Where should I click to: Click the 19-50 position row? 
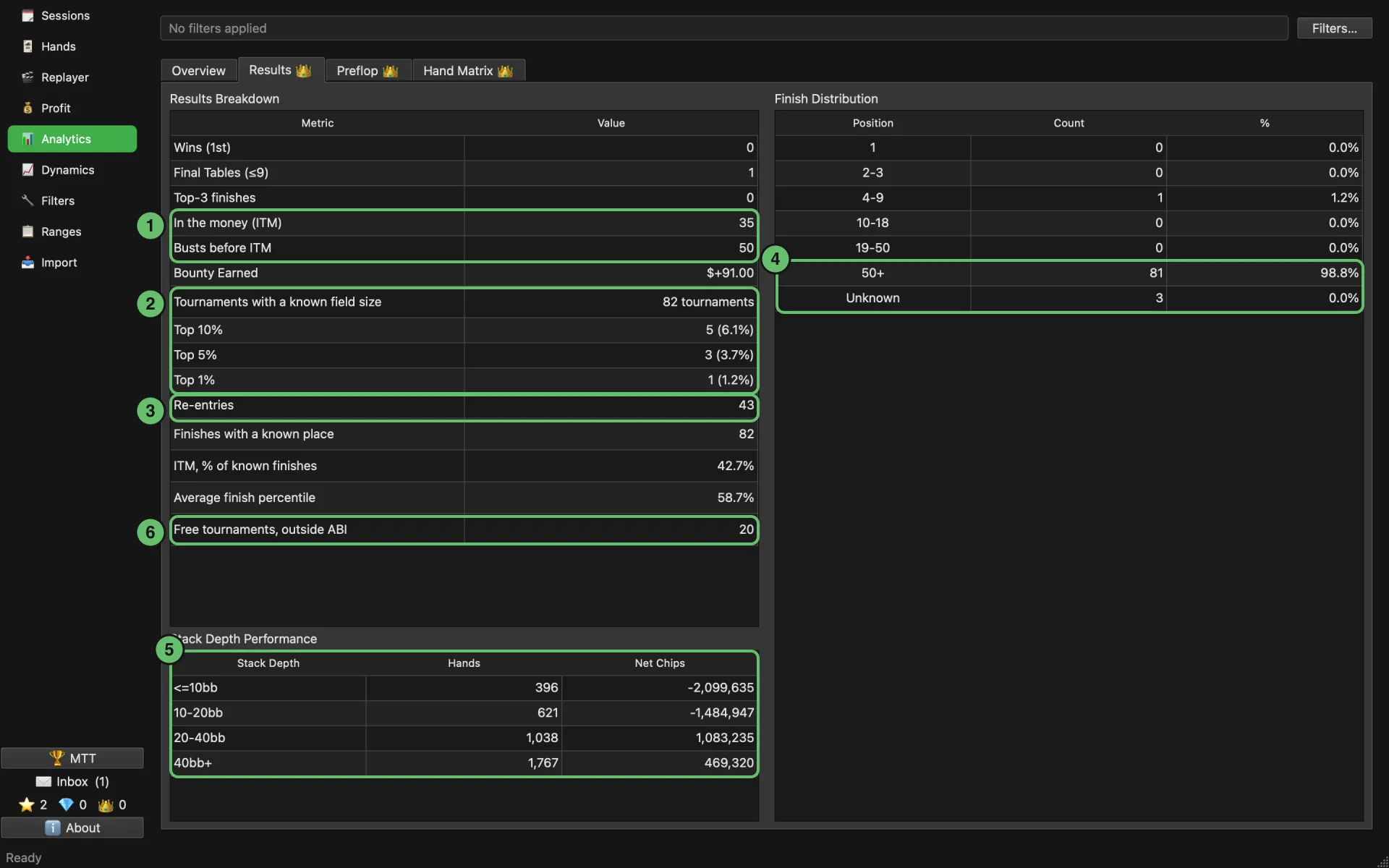(1069, 248)
